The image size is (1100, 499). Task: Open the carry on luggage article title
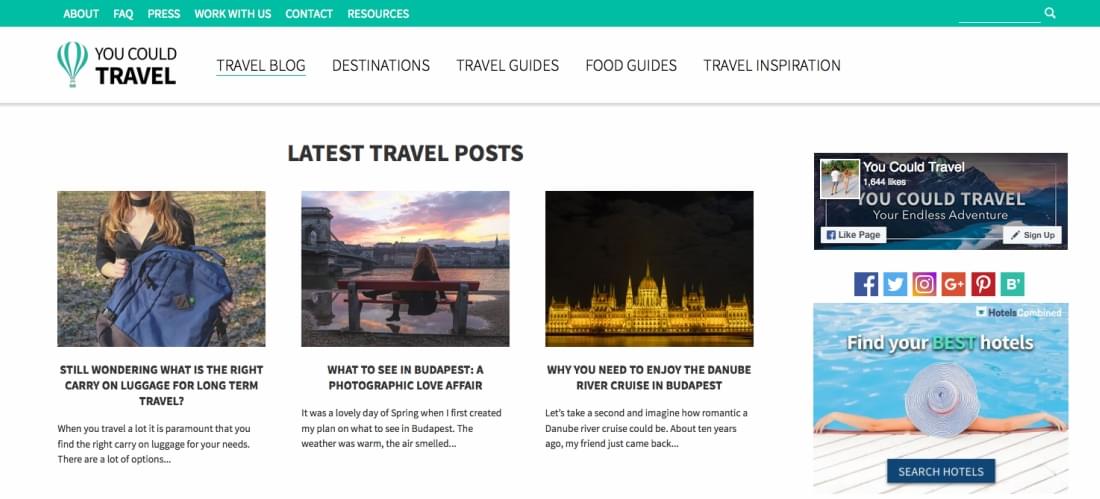161,385
